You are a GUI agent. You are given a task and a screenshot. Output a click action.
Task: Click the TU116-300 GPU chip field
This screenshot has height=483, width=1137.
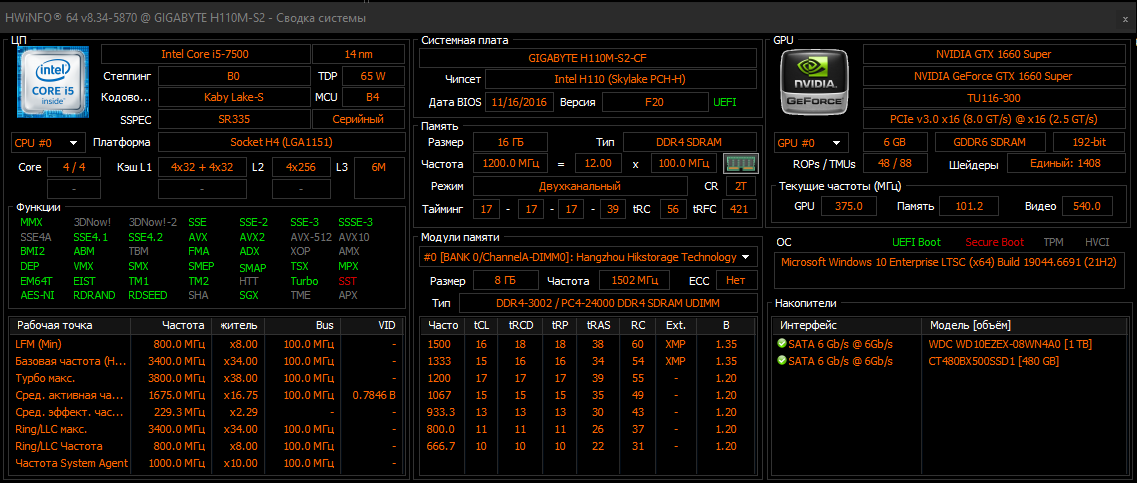(x=993, y=97)
